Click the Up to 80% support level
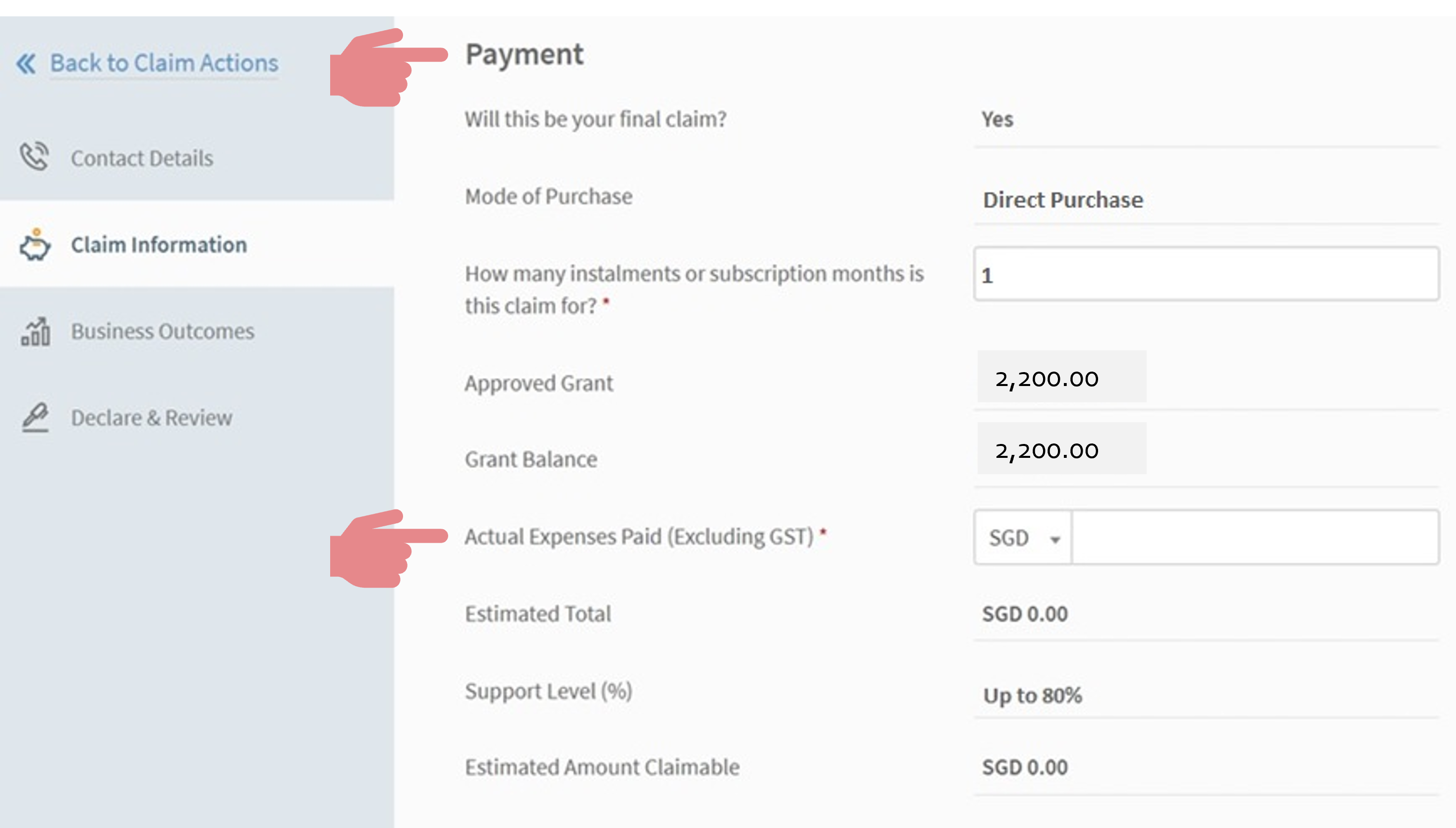Image resolution: width=1456 pixels, height=828 pixels. [x=1032, y=695]
